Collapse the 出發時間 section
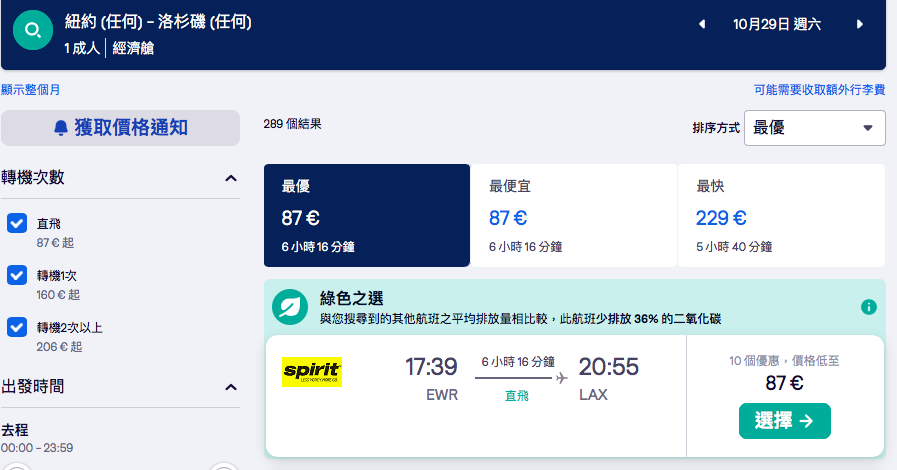The width and height of the screenshot is (897, 470). [231, 386]
